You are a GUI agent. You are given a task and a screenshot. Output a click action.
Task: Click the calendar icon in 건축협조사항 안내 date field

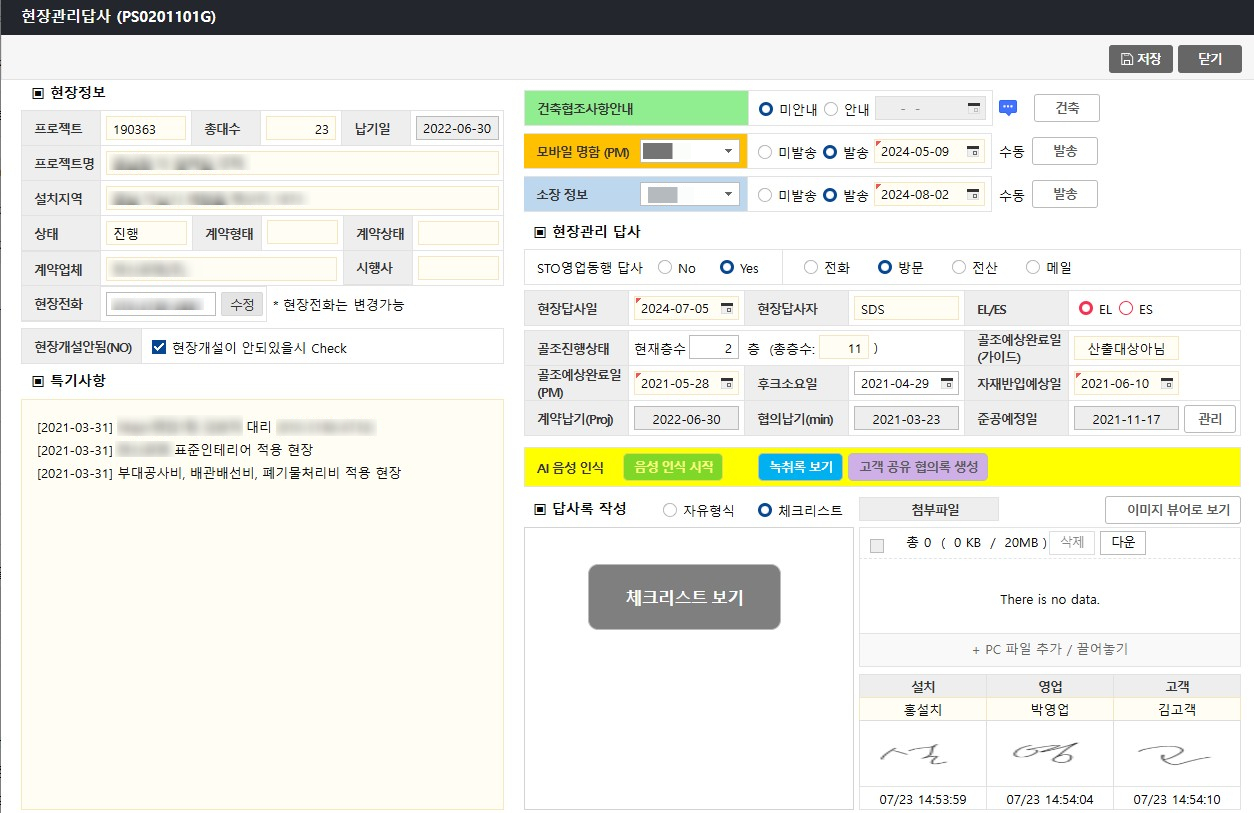click(973, 109)
